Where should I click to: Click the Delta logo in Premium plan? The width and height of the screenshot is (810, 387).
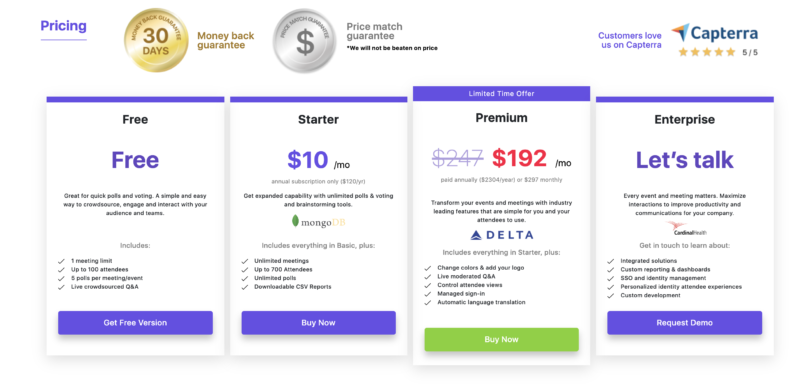point(502,236)
